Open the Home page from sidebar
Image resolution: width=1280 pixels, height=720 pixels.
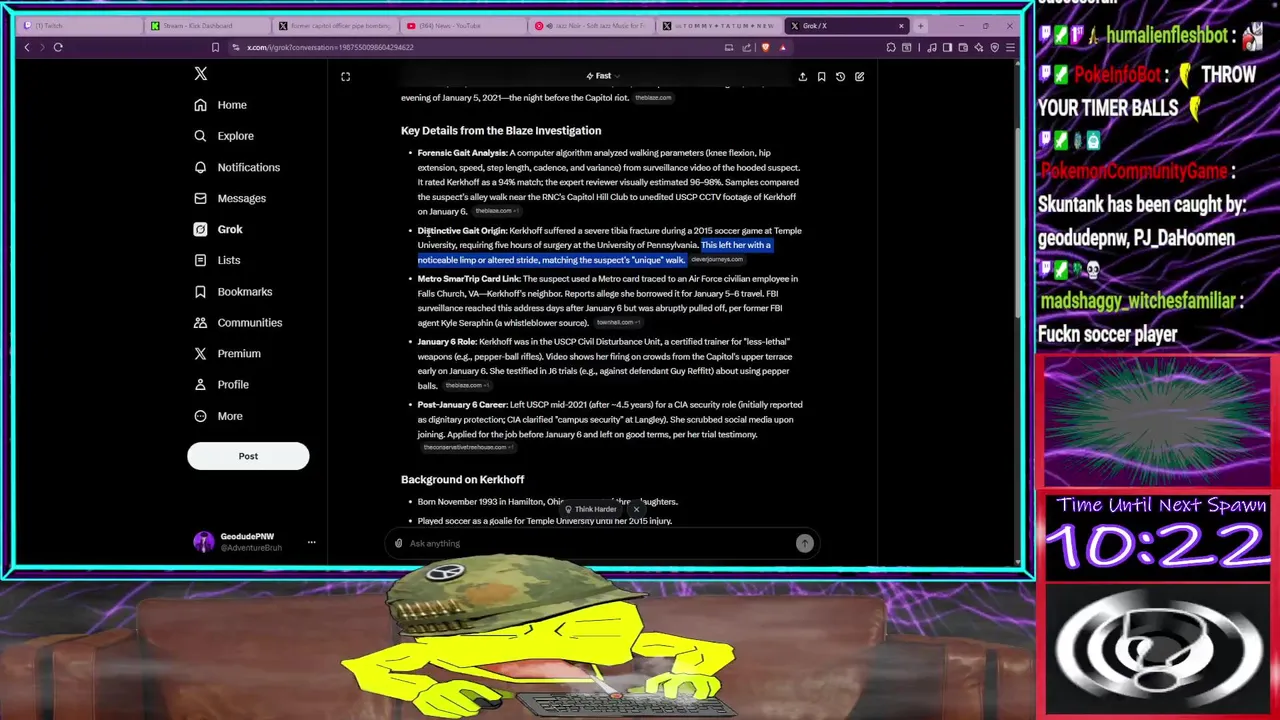[221, 105]
